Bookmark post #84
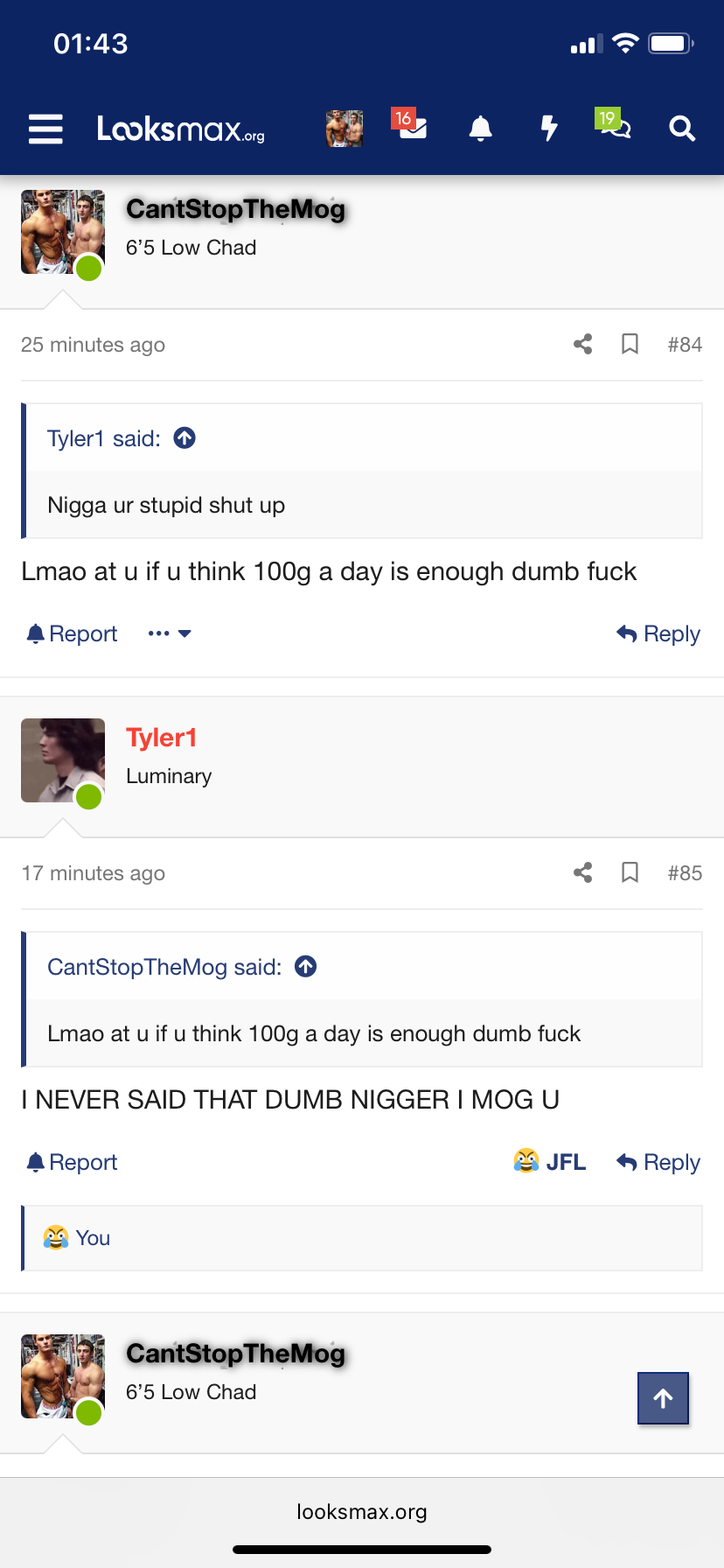Viewport: 724px width, 1568px height. [x=630, y=344]
